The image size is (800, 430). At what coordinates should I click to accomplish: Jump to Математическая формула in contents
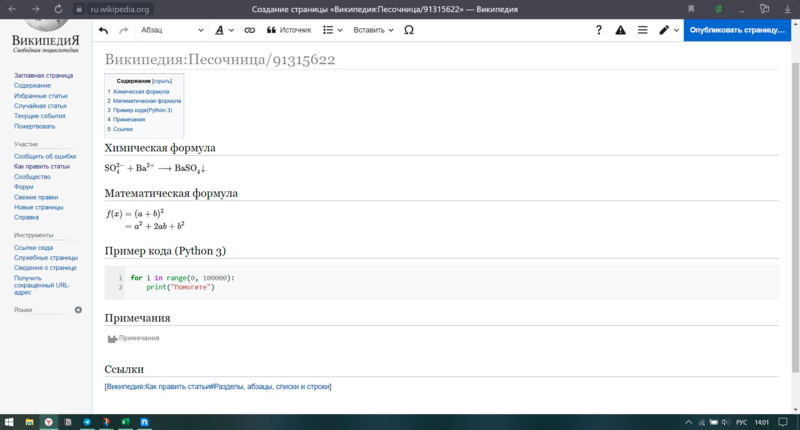click(x=146, y=101)
